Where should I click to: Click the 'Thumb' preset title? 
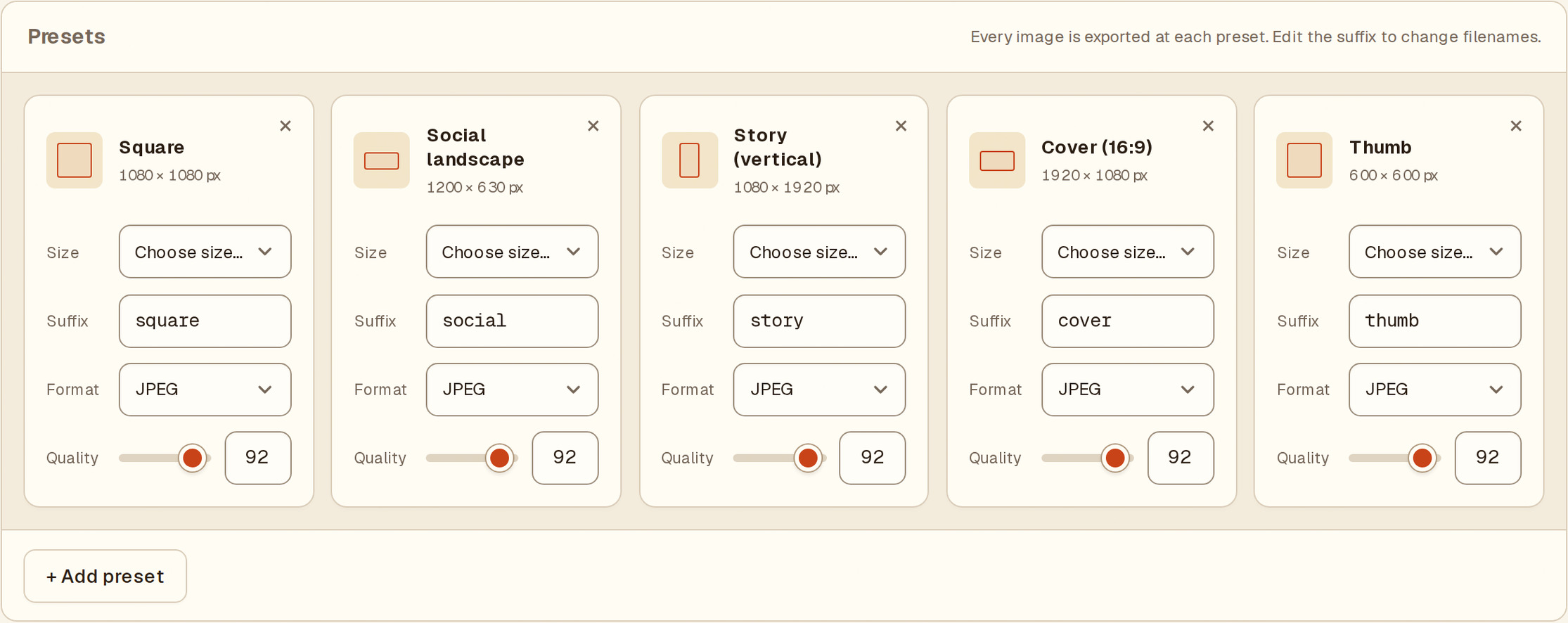tap(1380, 147)
